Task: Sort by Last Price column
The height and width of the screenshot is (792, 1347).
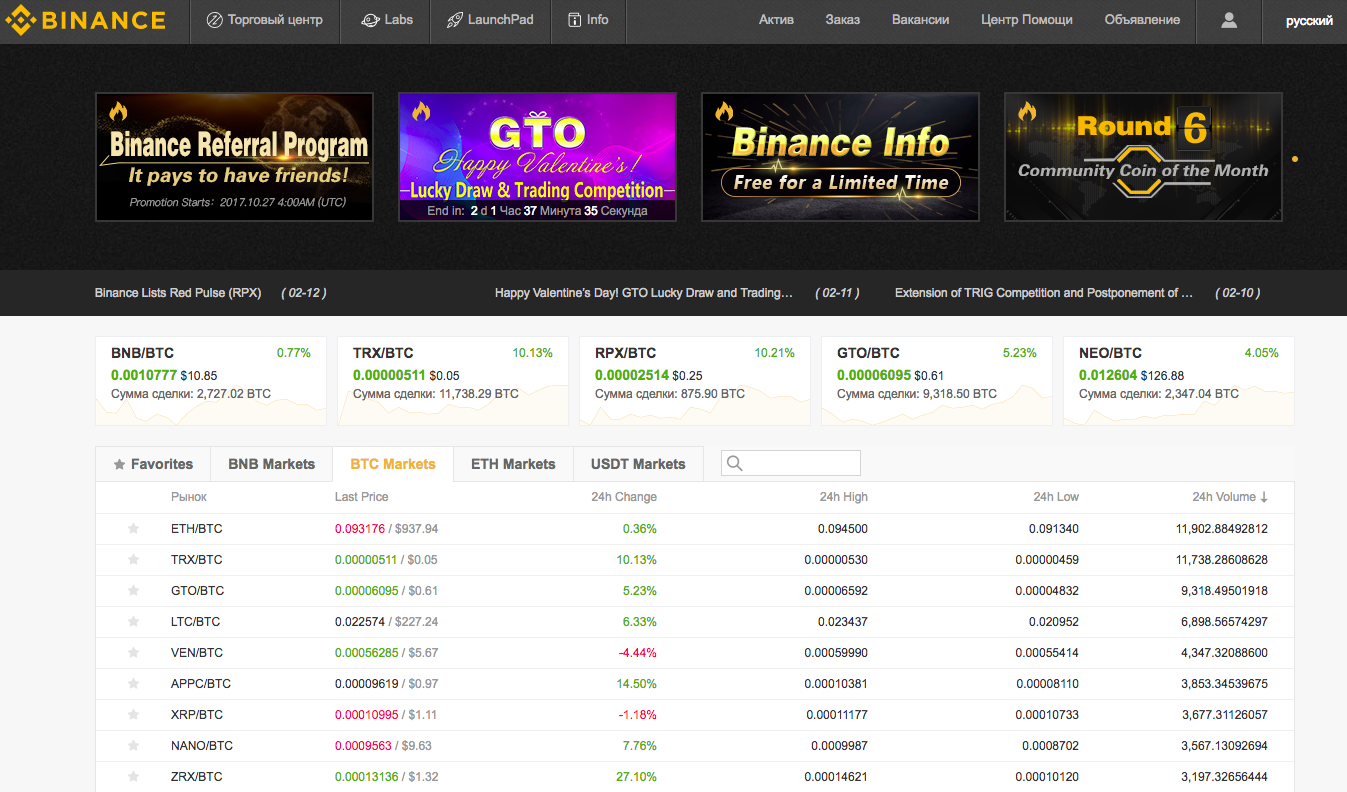Action: 361,497
